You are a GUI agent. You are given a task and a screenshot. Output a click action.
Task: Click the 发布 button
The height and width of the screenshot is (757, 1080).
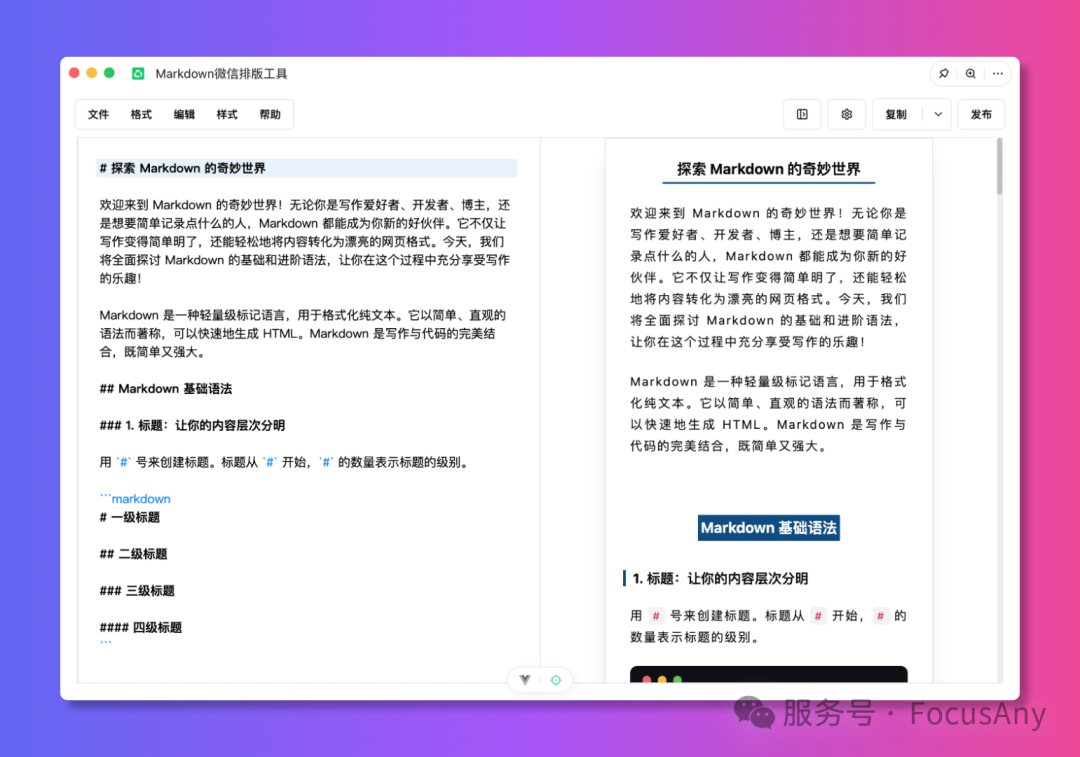(x=981, y=115)
